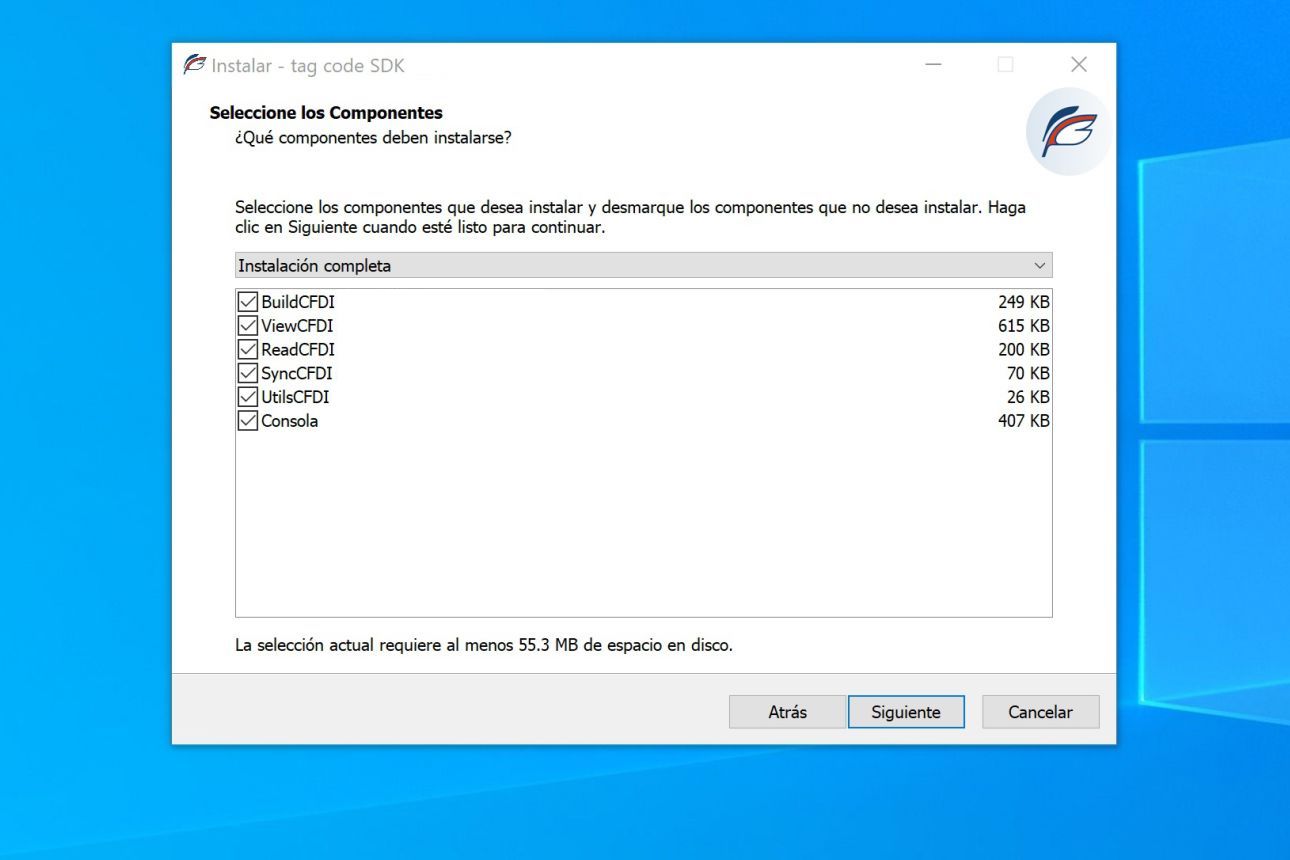Click the Seleccione los Componentes heading
Image resolution: width=1290 pixels, height=860 pixels.
pyautogui.click(x=326, y=113)
